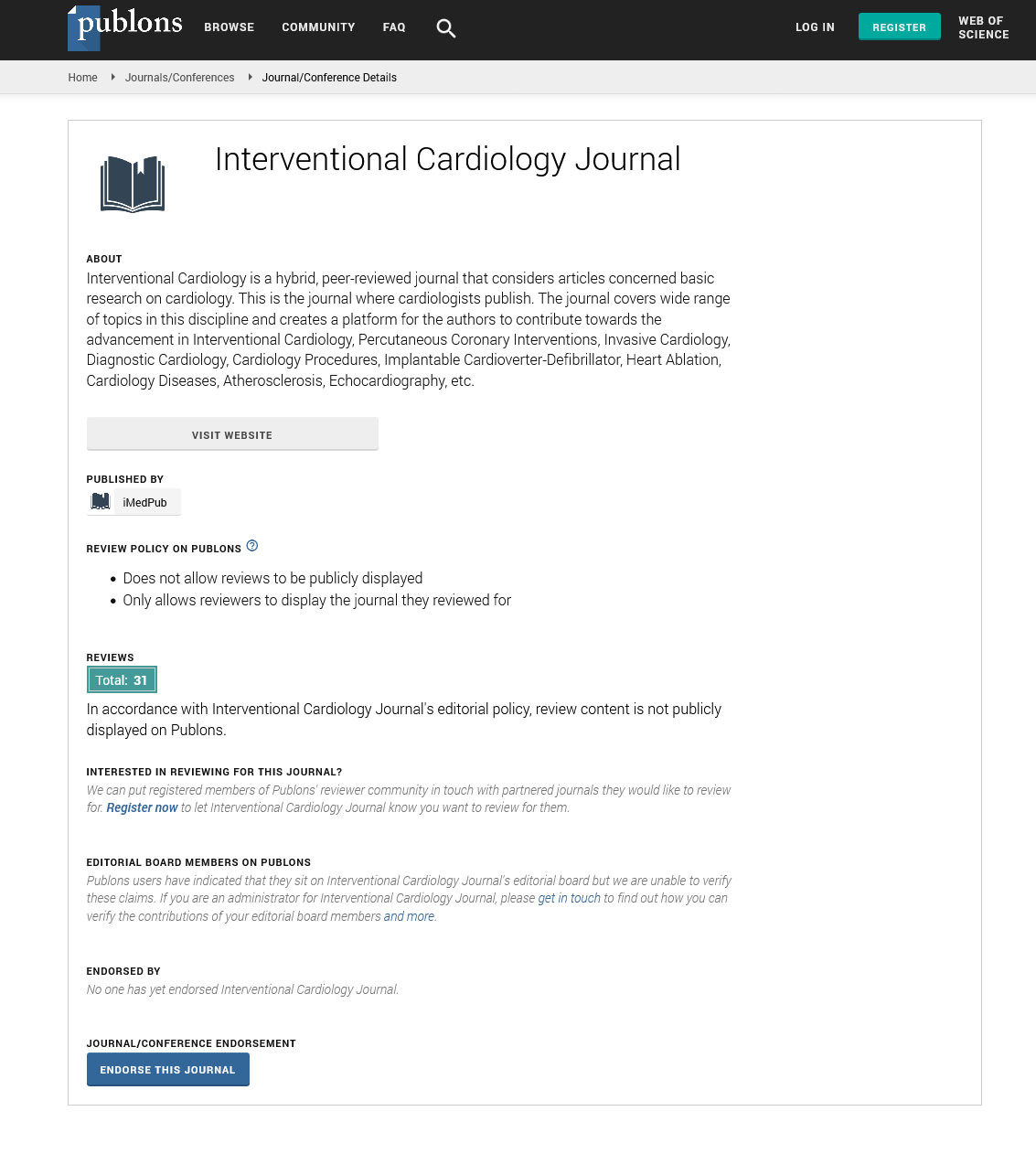Click the Publons logo
Viewport: 1036px width, 1154px height.
125,27
